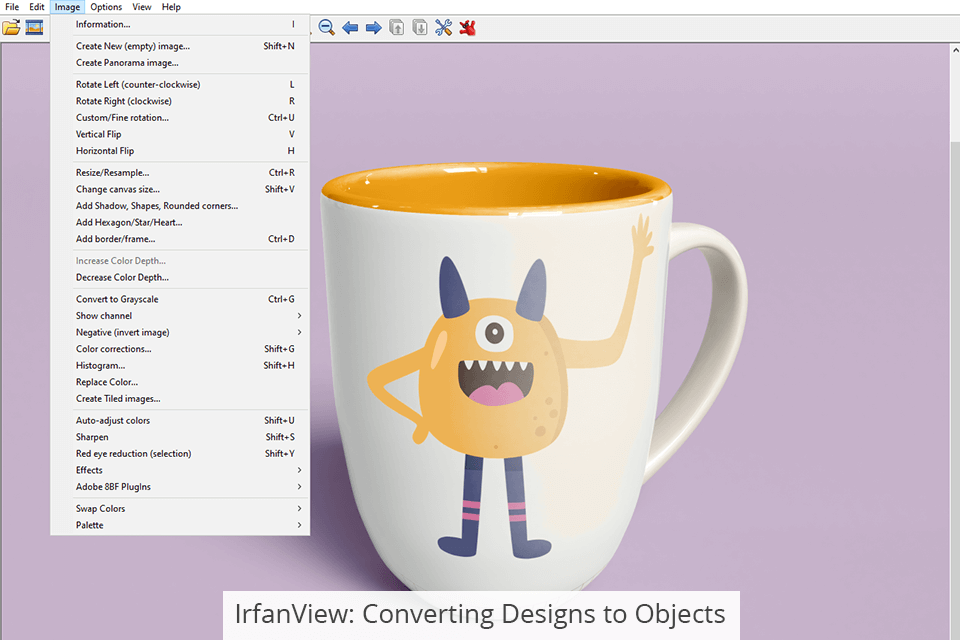Click the scrollbar up arrow
The width and height of the screenshot is (960, 640).
(955, 50)
